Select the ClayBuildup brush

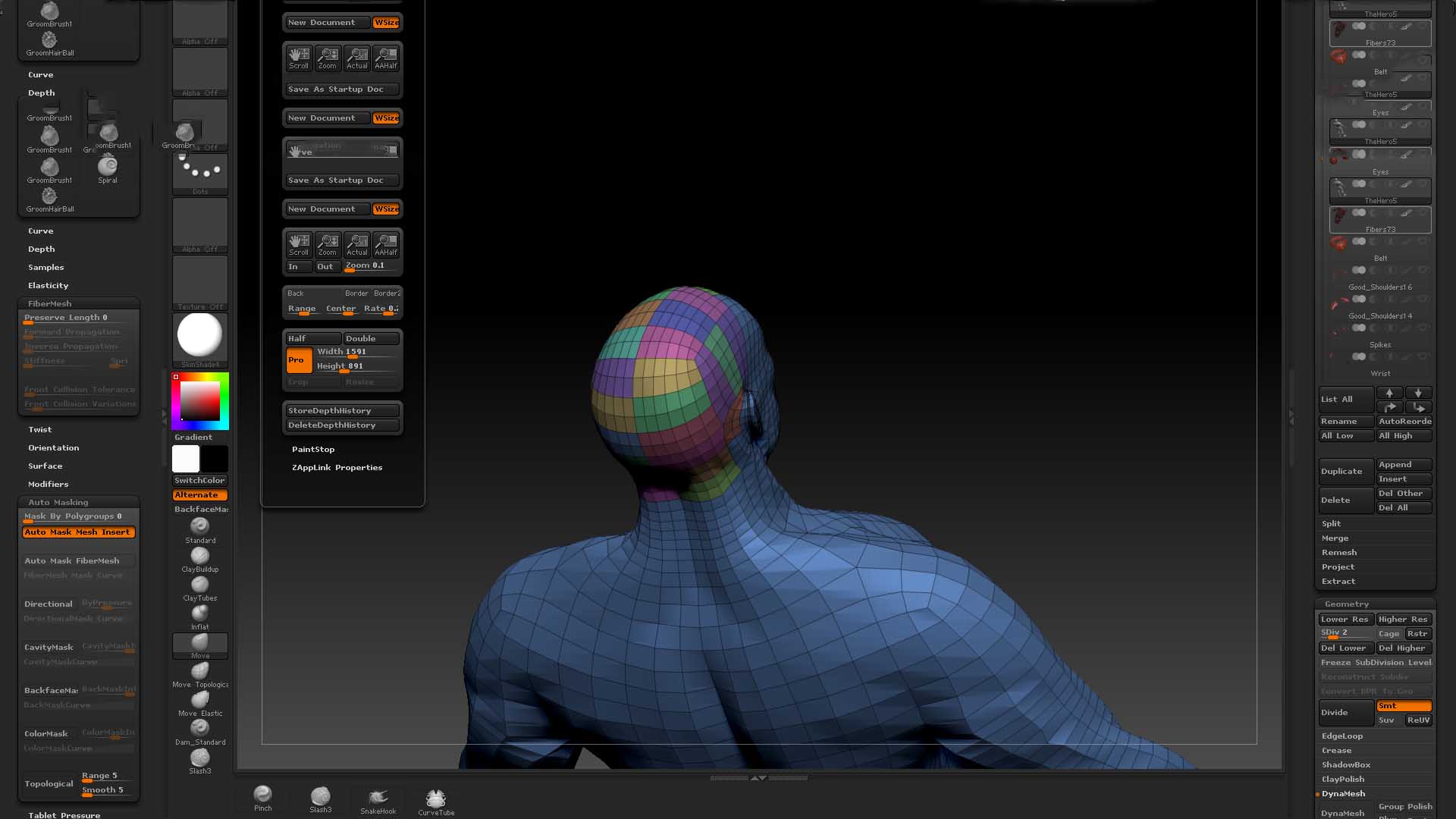(200, 560)
